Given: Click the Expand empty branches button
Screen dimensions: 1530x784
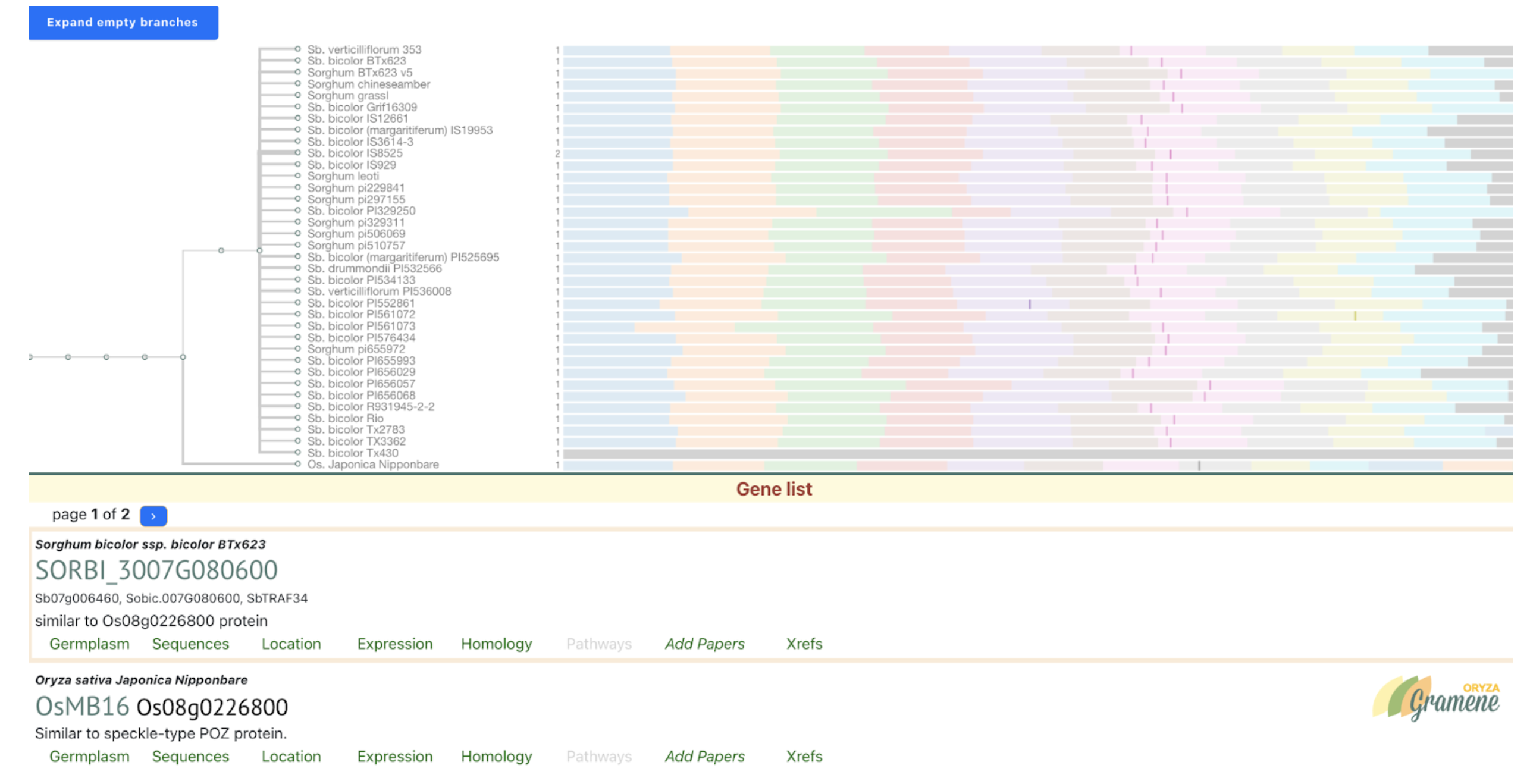Looking at the screenshot, I should [123, 23].
